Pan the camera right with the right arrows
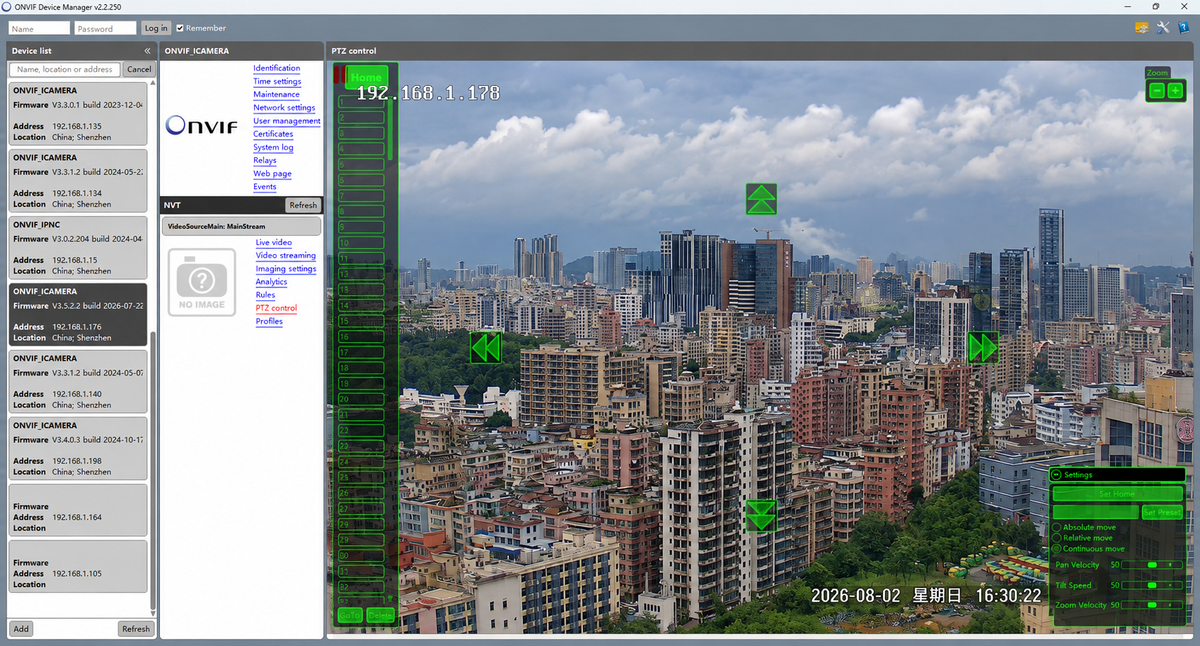Viewport: 1200px width, 646px height. pos(983,348)
